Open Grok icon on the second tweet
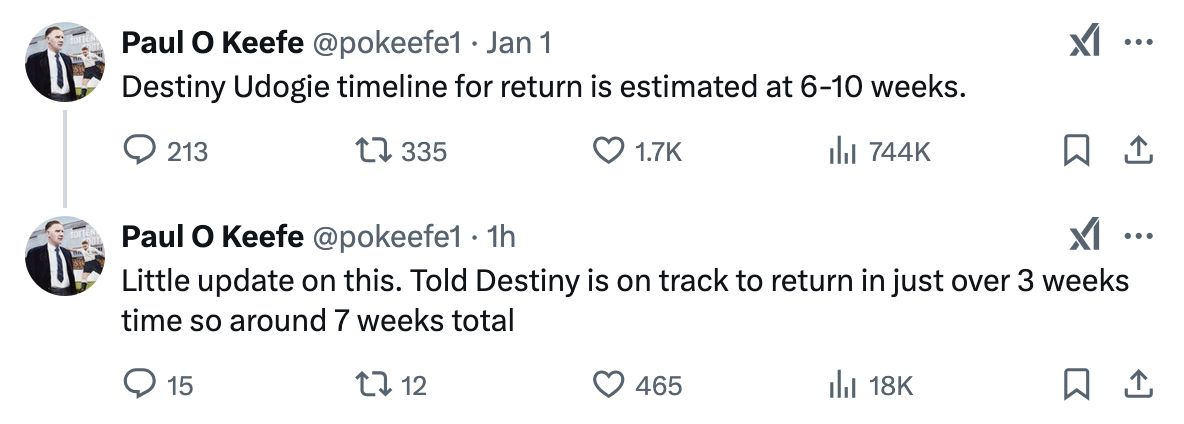Image resolution: width=1184 pixels, height=424 pixels. click(x=1084, y=235)
